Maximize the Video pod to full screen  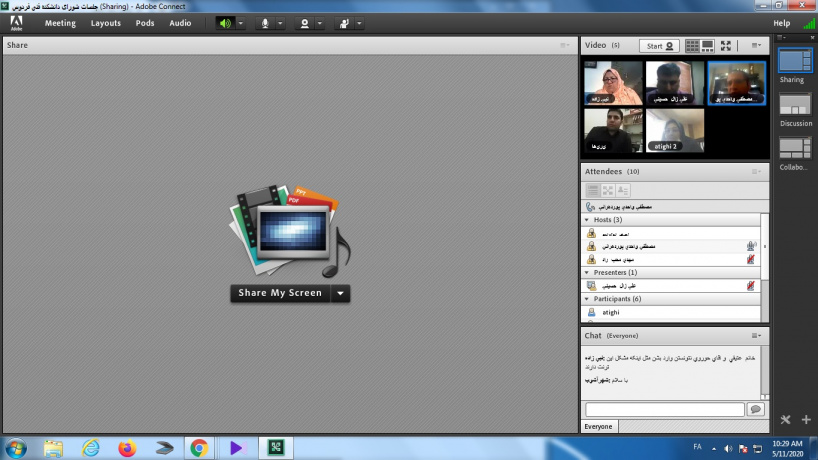click(x=726, y=46)
